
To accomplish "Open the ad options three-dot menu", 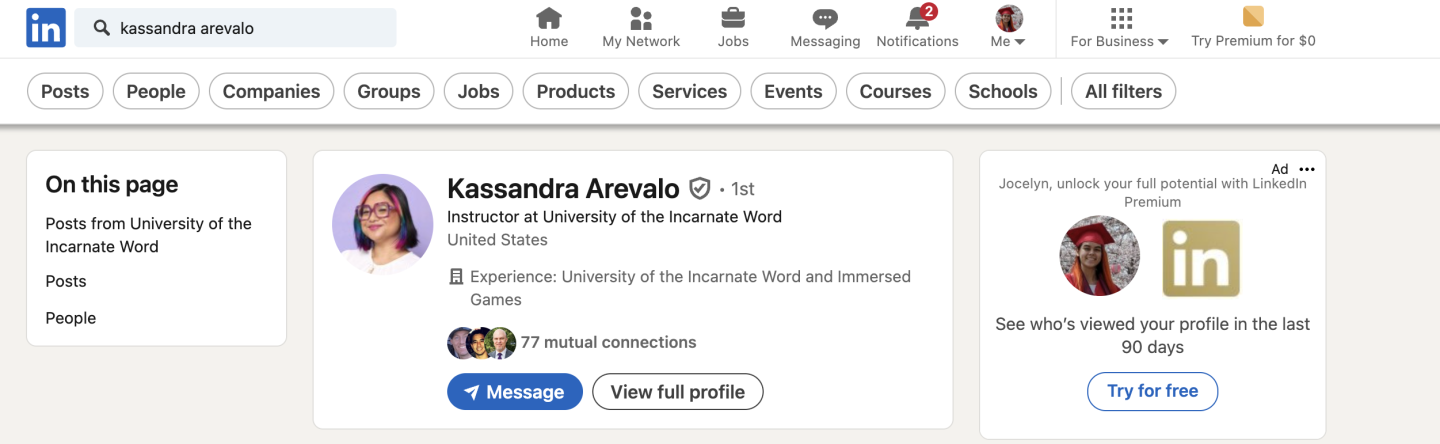I will (1307, 169).
